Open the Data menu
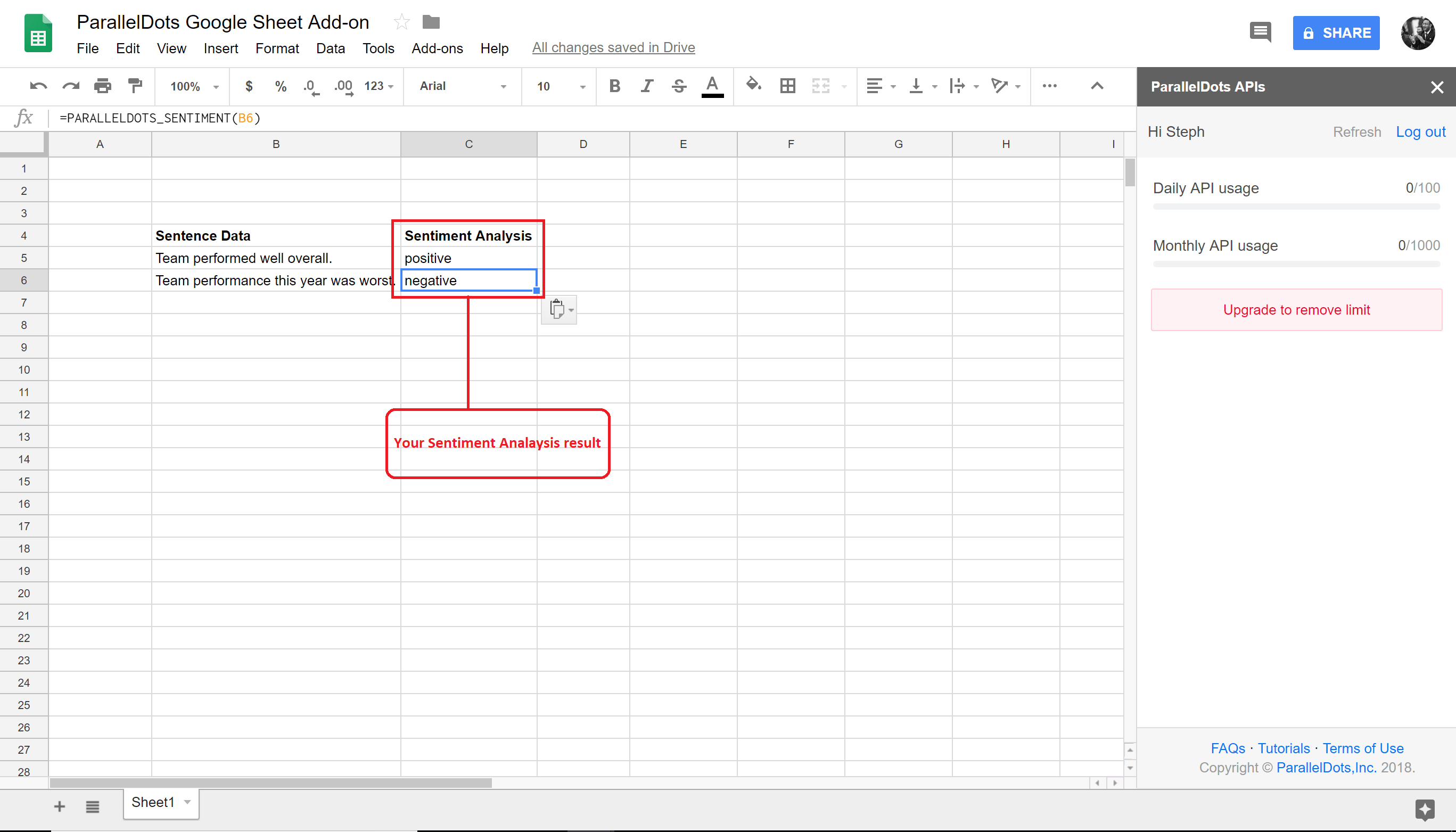 (330, 48)
